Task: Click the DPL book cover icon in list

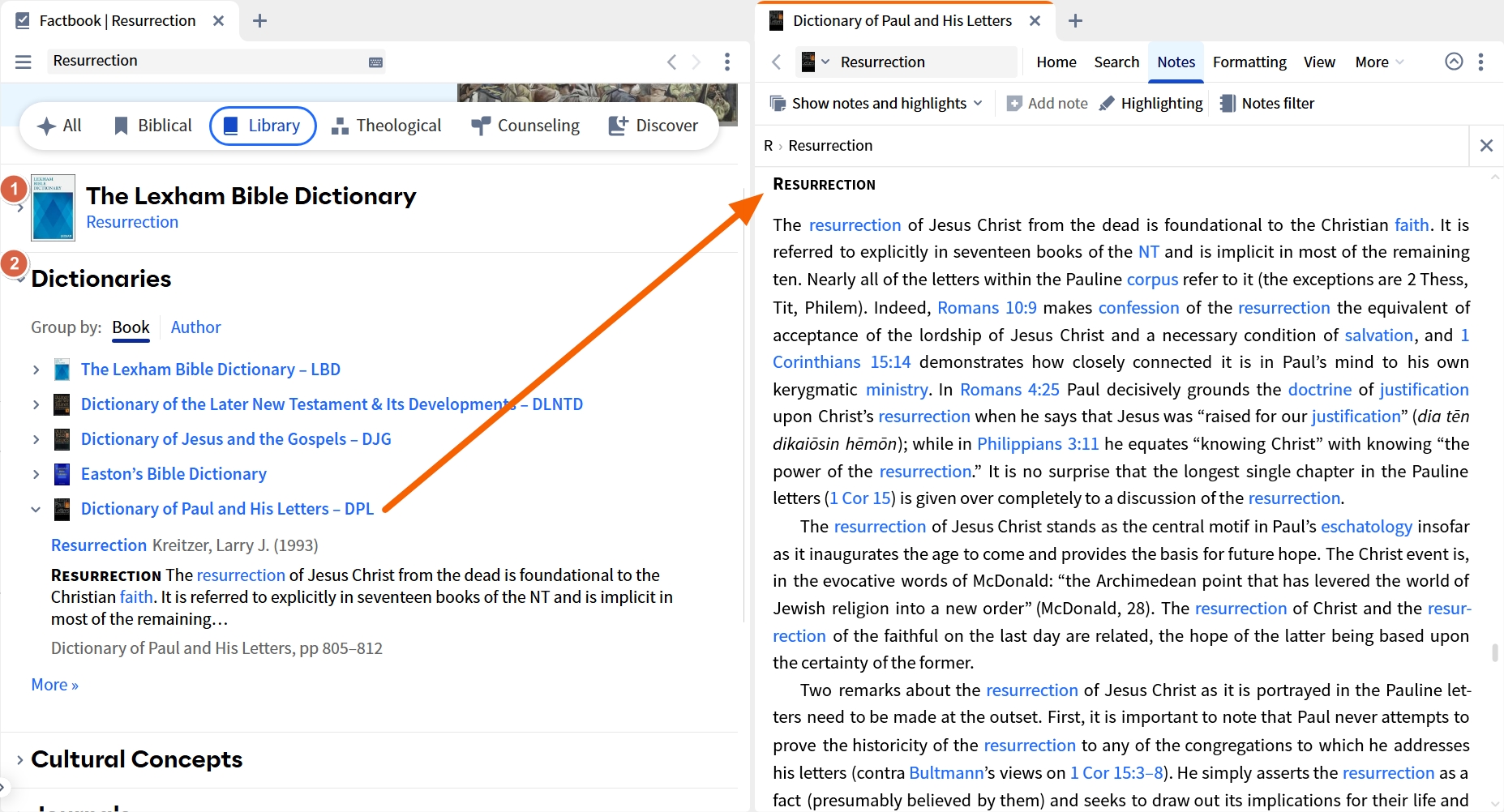Action: pyautogui.click(x=62, y=509)
